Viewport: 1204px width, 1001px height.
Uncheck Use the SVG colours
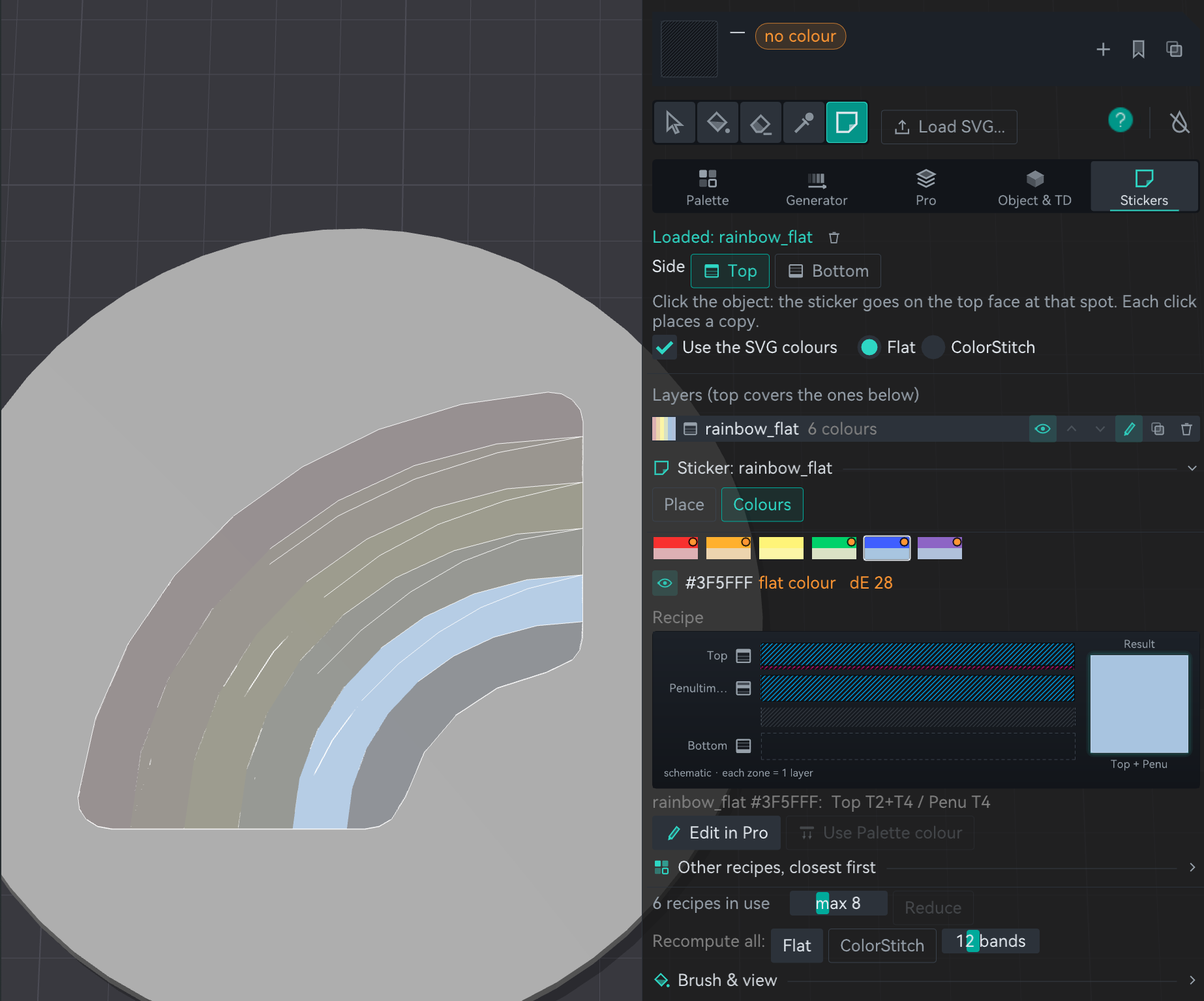[665, 347]
